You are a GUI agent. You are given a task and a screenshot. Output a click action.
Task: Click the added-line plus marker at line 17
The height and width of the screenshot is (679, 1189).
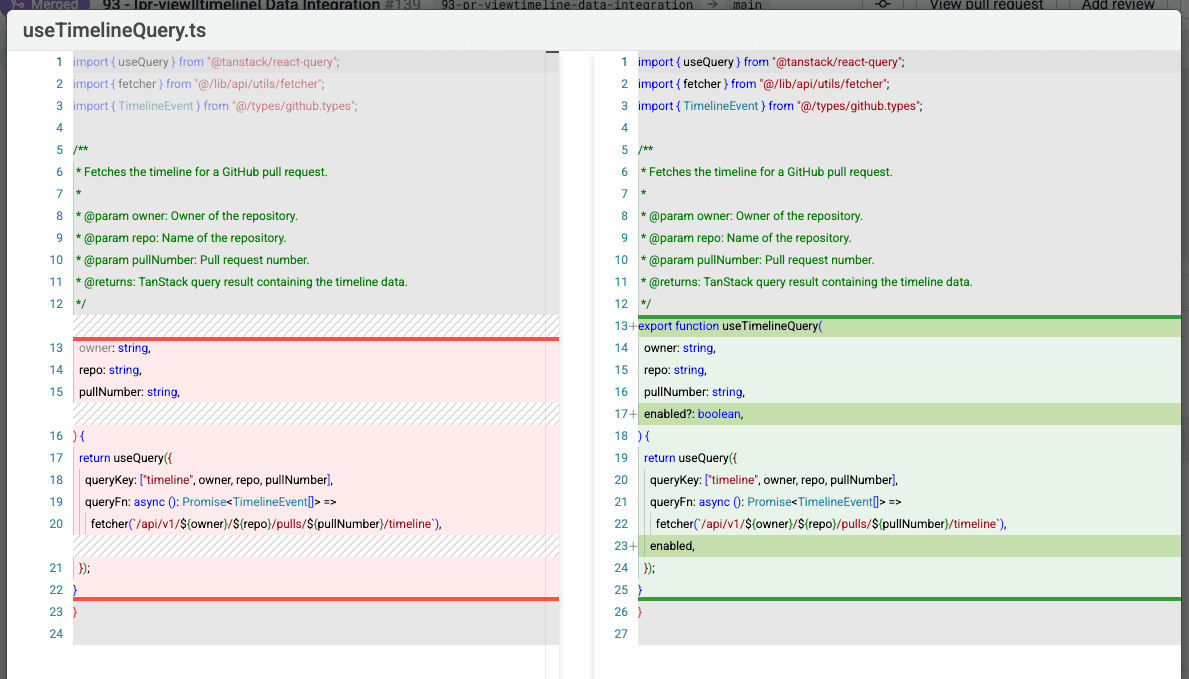[633, 414]
